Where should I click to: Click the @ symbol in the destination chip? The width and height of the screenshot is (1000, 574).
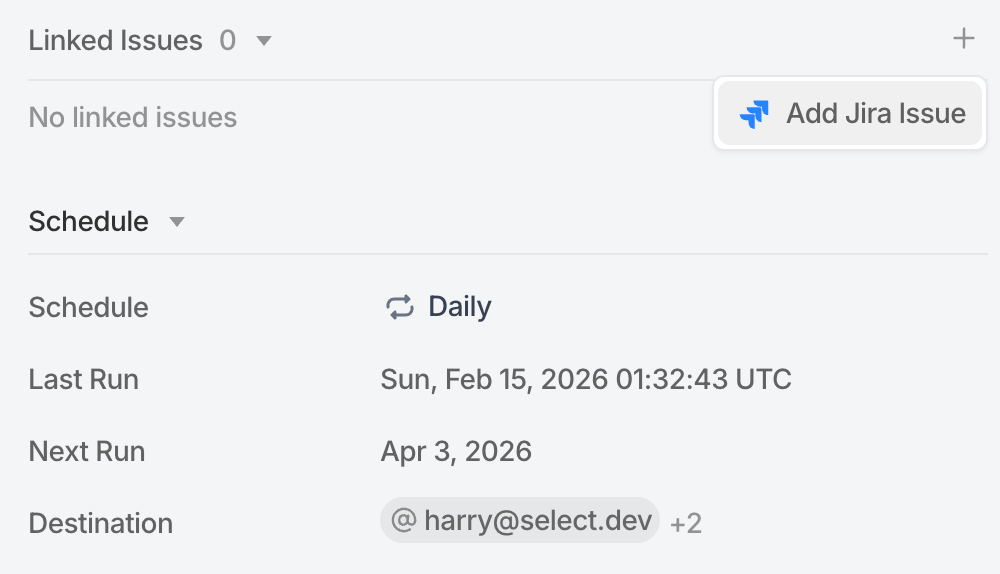point(404,521)
